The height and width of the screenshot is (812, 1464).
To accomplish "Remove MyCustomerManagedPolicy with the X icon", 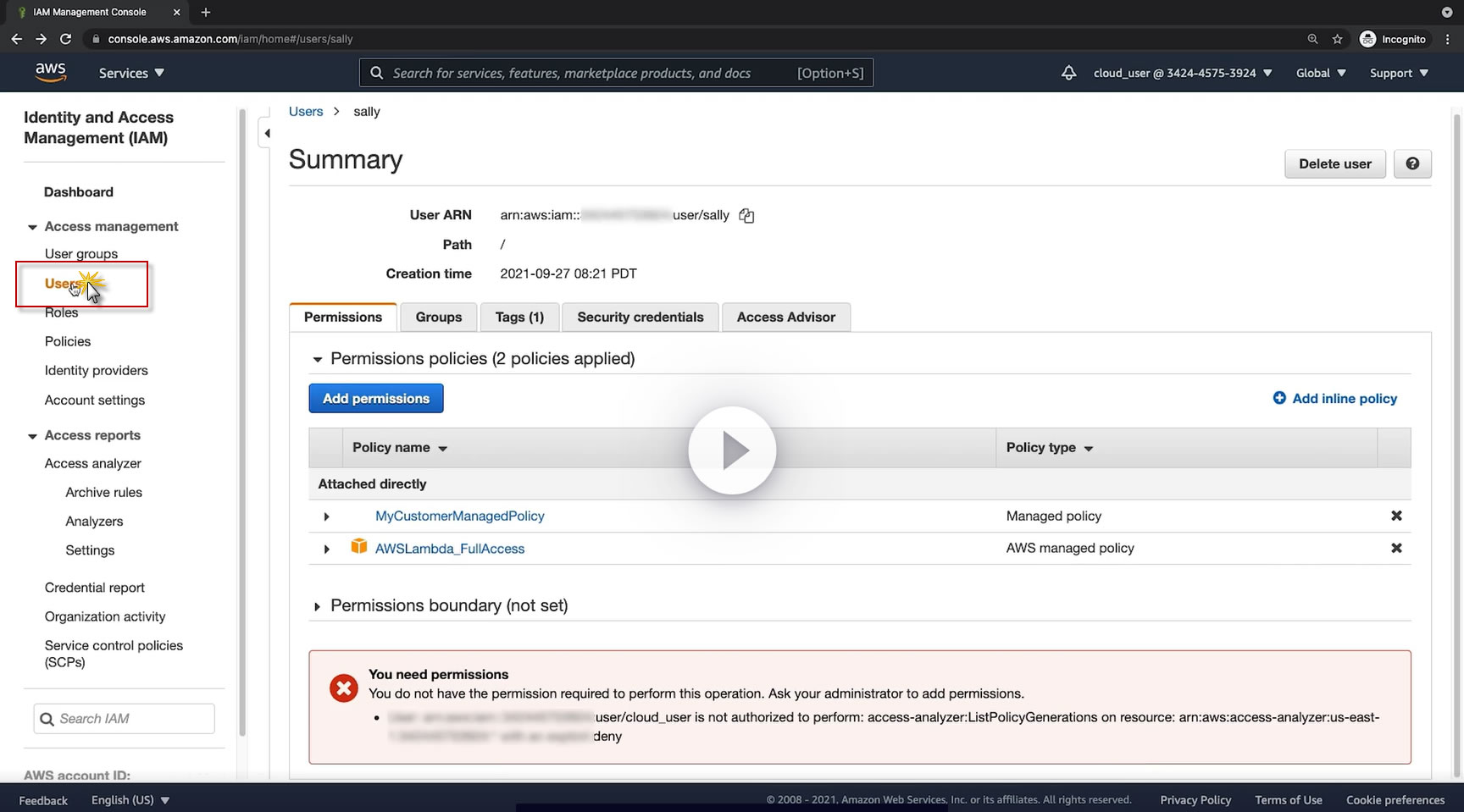I will pos(1396,516).
